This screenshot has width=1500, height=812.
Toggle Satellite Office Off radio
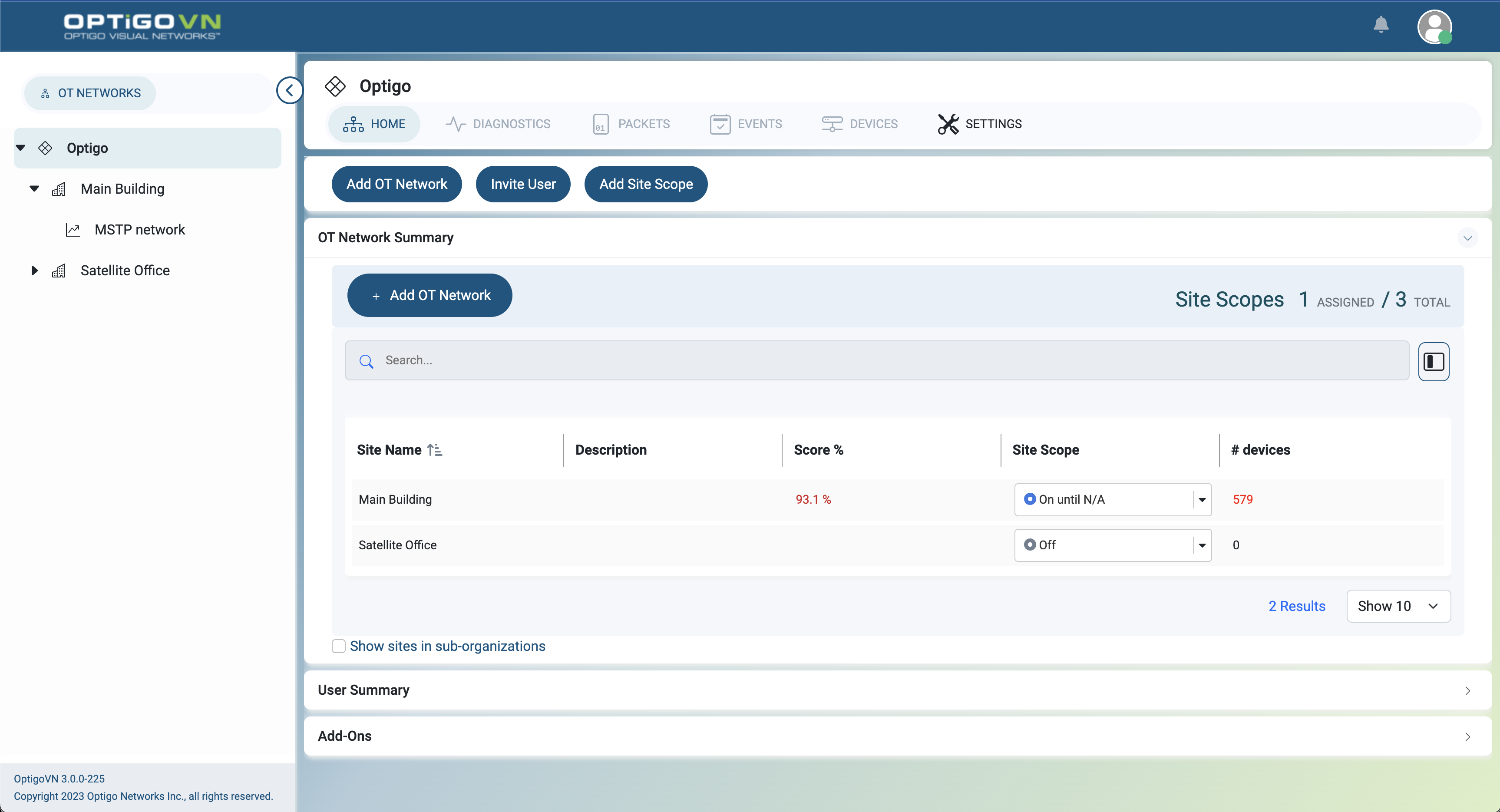point(1031,544)
